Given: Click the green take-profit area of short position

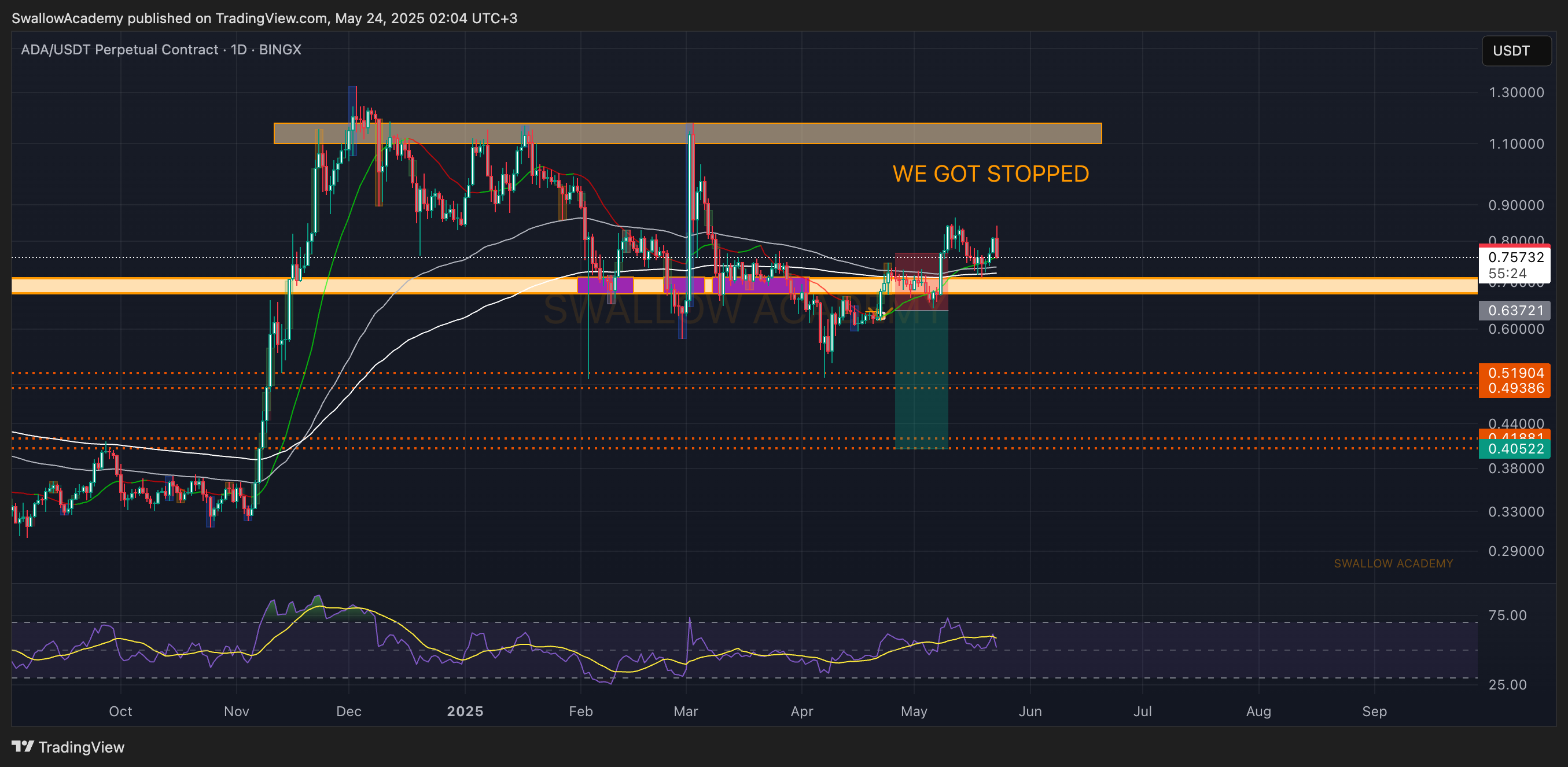Looking at the screenshot, I should coord(922,380).
